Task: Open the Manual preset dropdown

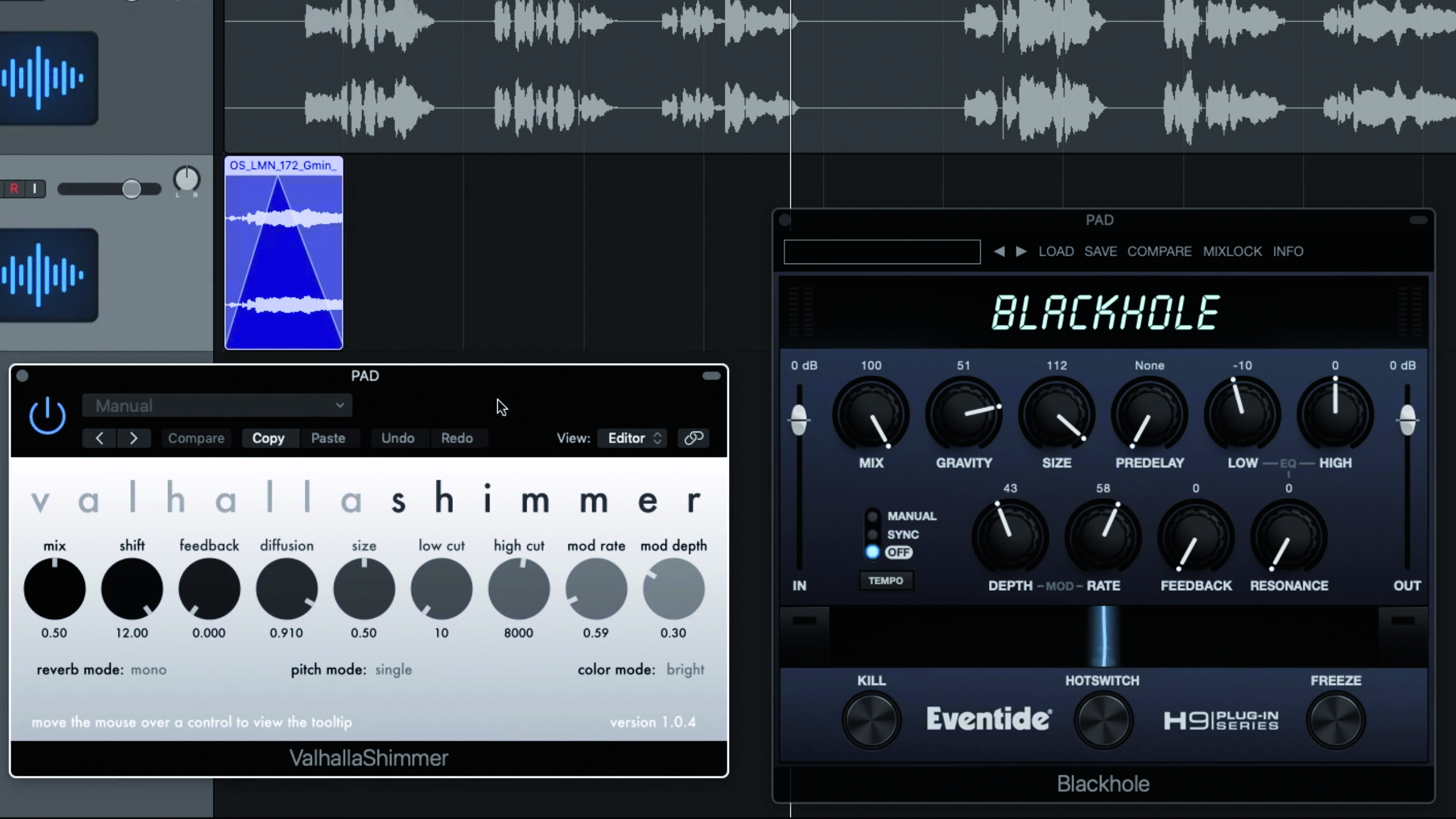Action: (x=217, y=406)
